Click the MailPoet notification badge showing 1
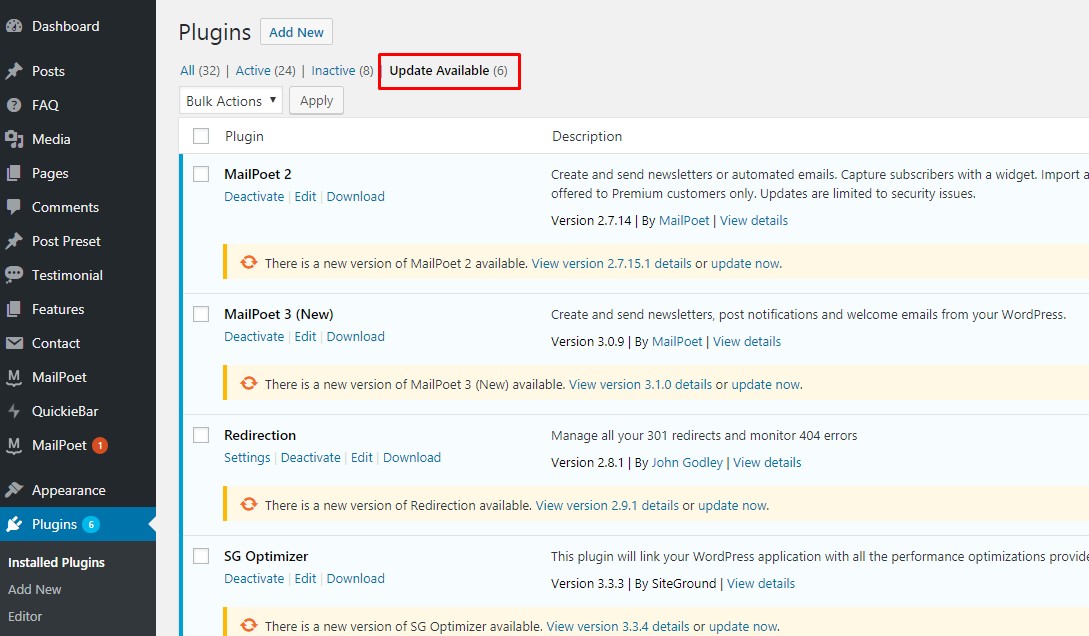Image resolution: width=1089 pixels, height=636 pixels. 100,445
